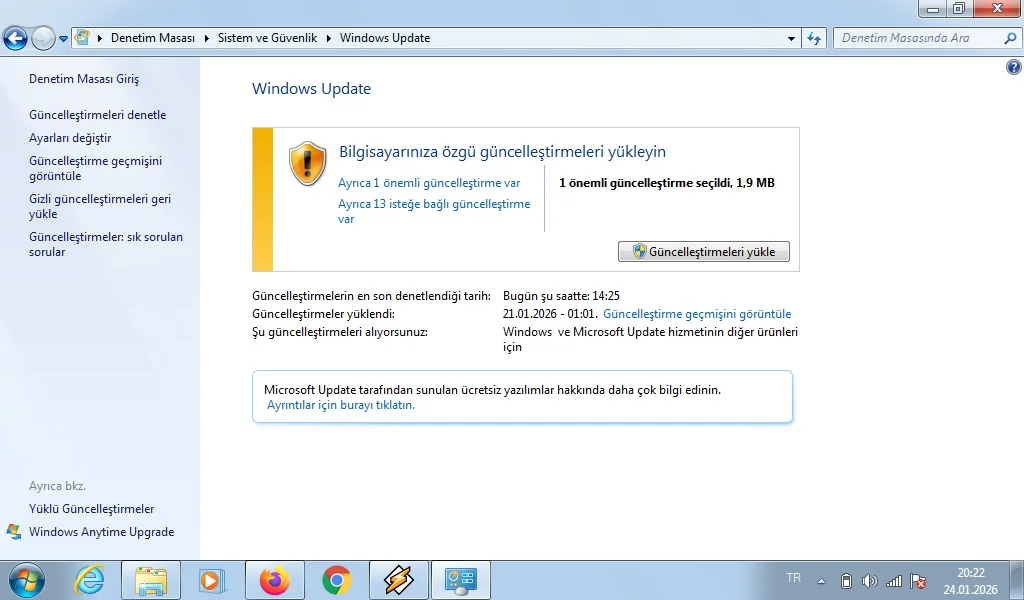Expand the arrow after Sistem ve Güvenlik breadcrumb
This screenshot has width=1024, height=600.
click(x=328, y=38)
